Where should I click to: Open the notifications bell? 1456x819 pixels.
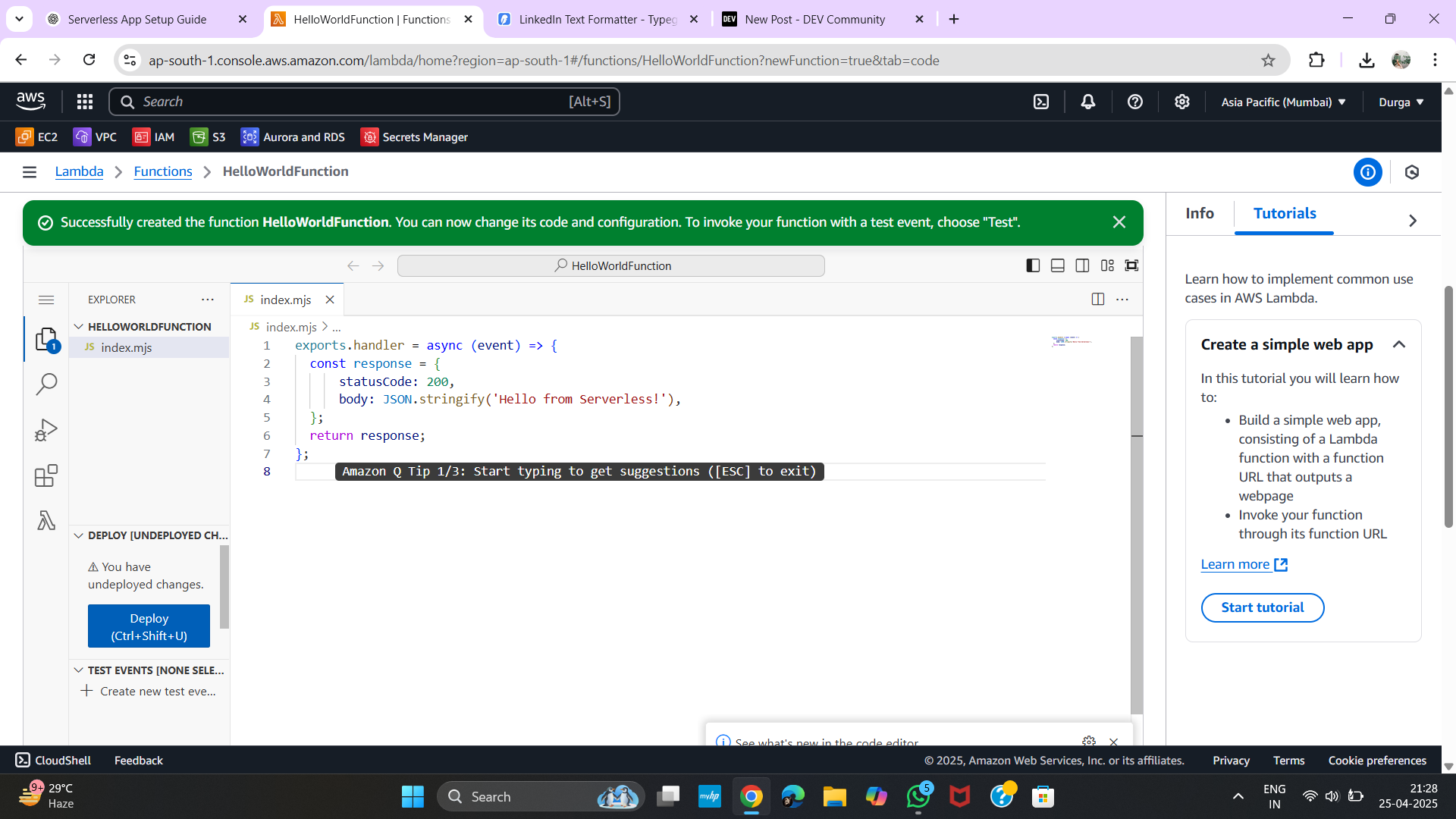click(1088, 102)
